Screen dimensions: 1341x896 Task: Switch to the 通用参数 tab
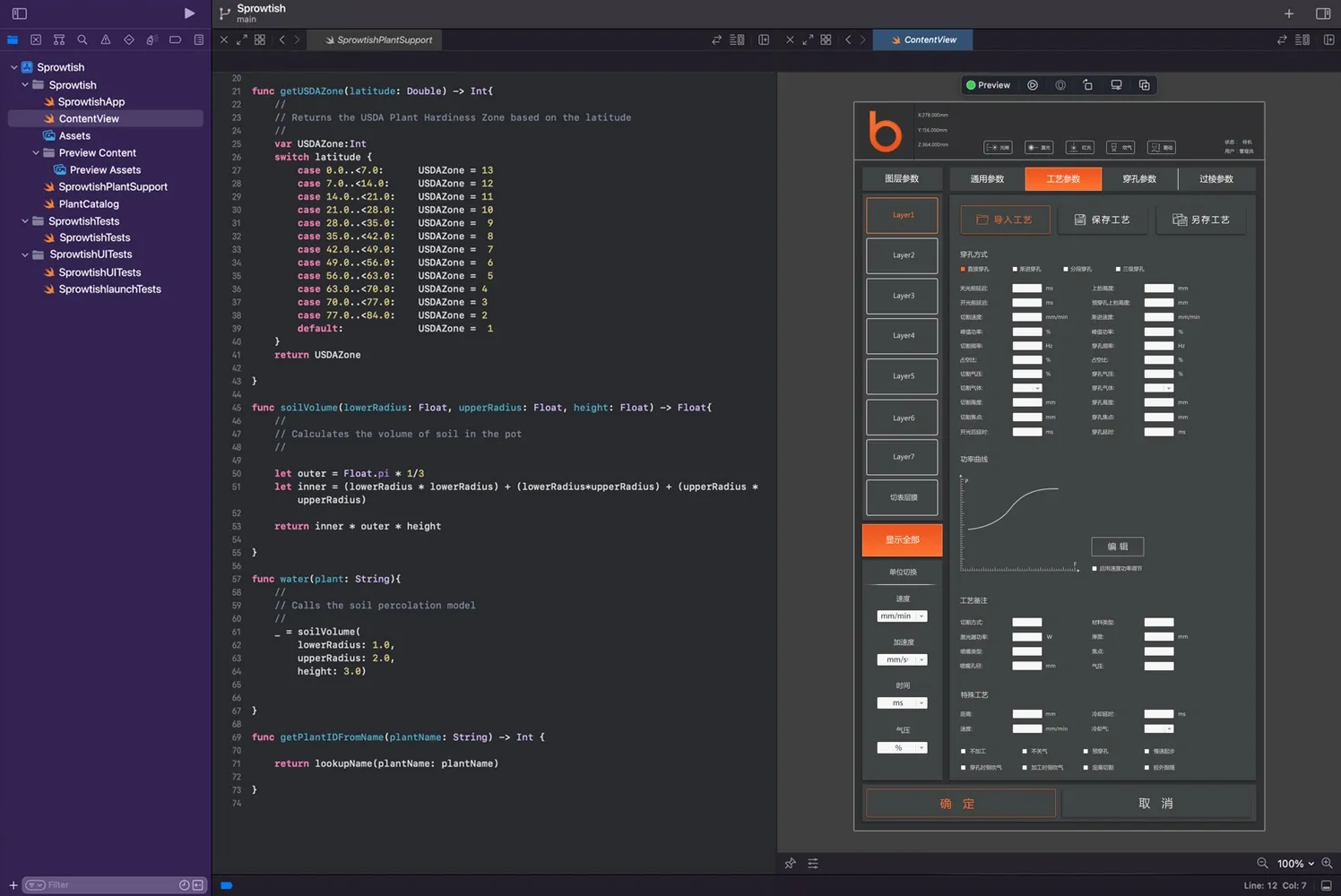point(987,179)
